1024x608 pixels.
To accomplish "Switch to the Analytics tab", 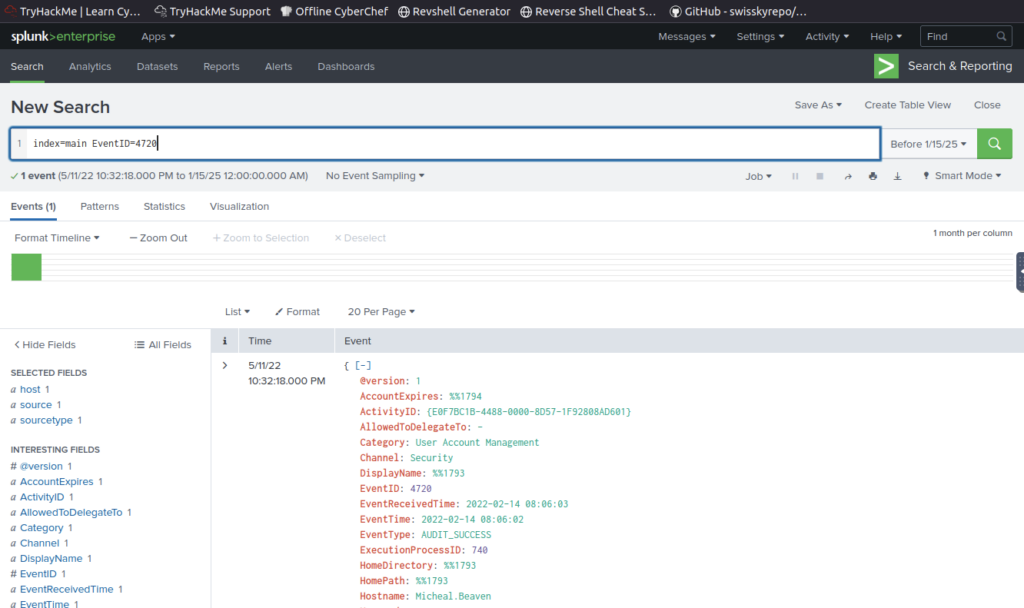I will [90, 67].
